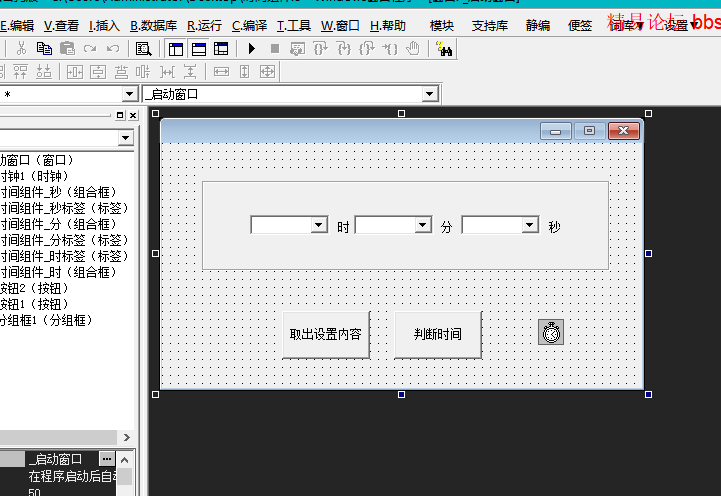Click the 取出设置内容 button
Image resolution: width=721 pixels, height=496 pixels.
point(325,334)
